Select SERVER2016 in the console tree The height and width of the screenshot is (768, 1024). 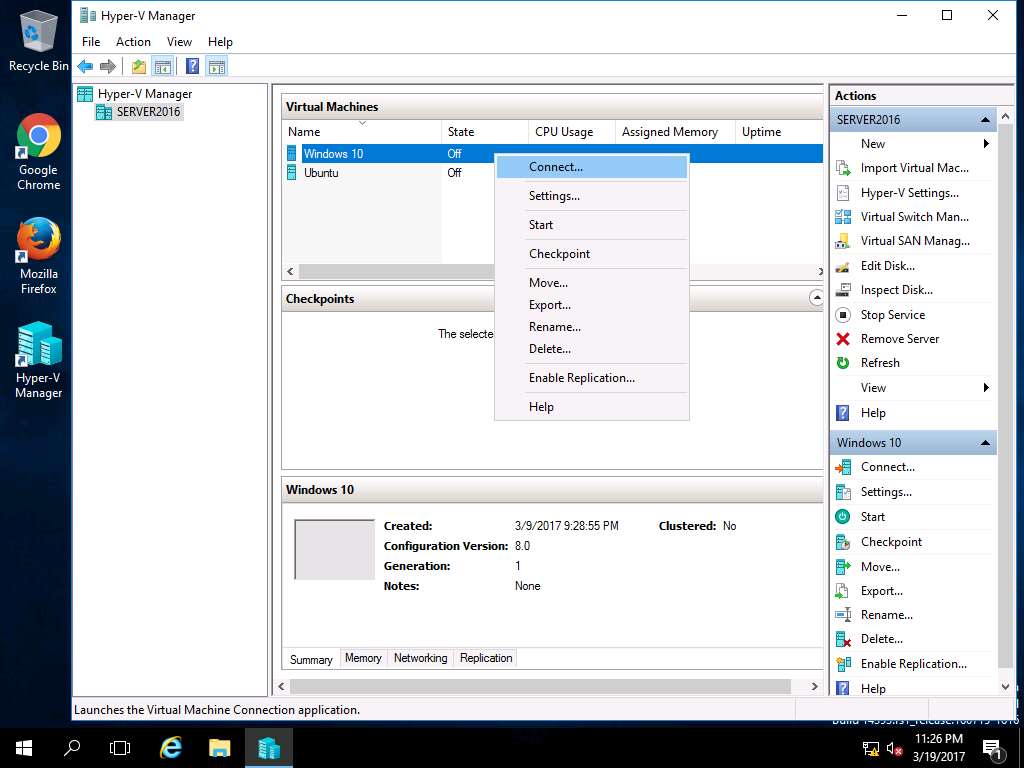click(148, 112)
